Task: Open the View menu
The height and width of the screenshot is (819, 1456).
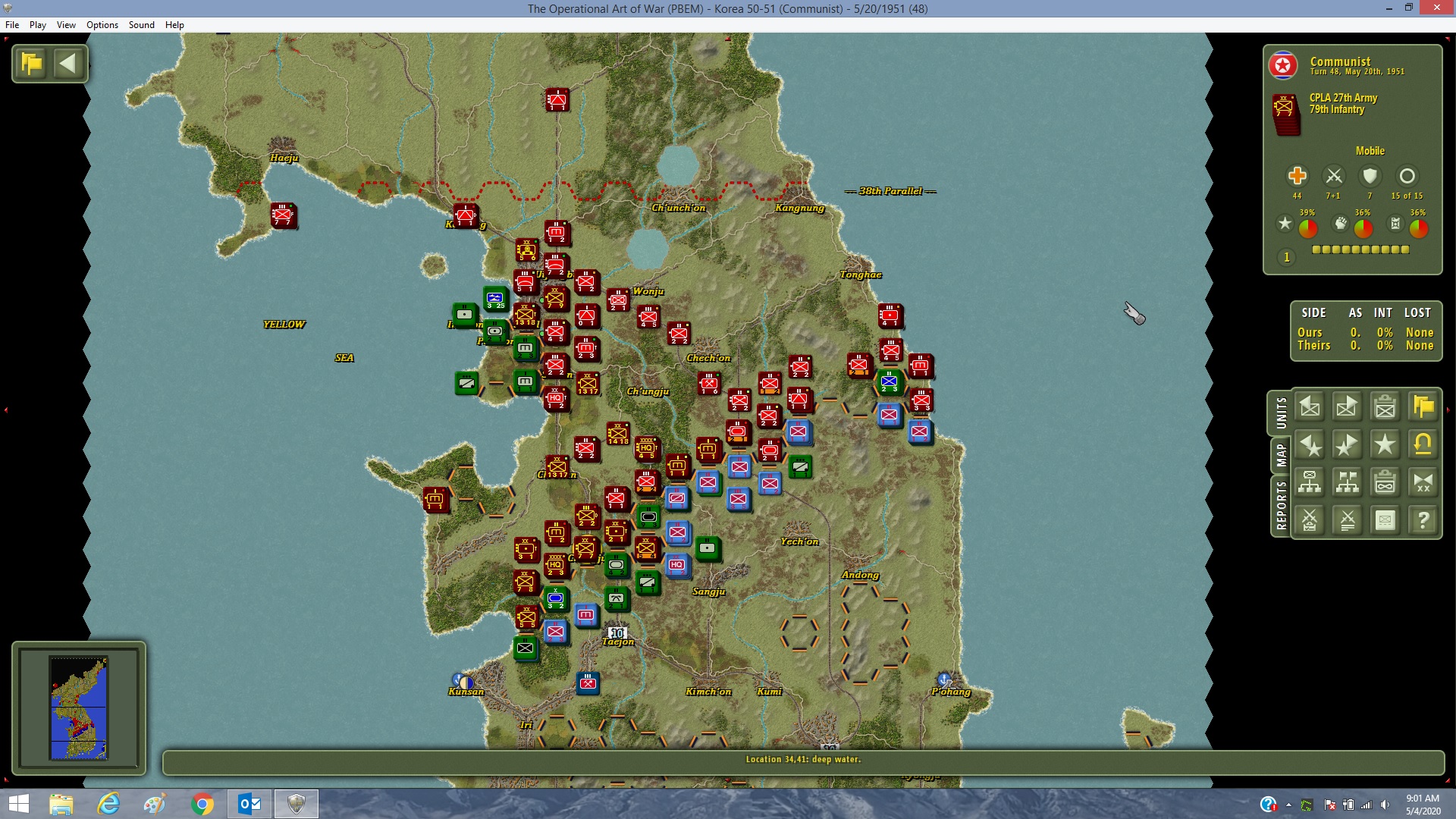Action: (66, 25)
